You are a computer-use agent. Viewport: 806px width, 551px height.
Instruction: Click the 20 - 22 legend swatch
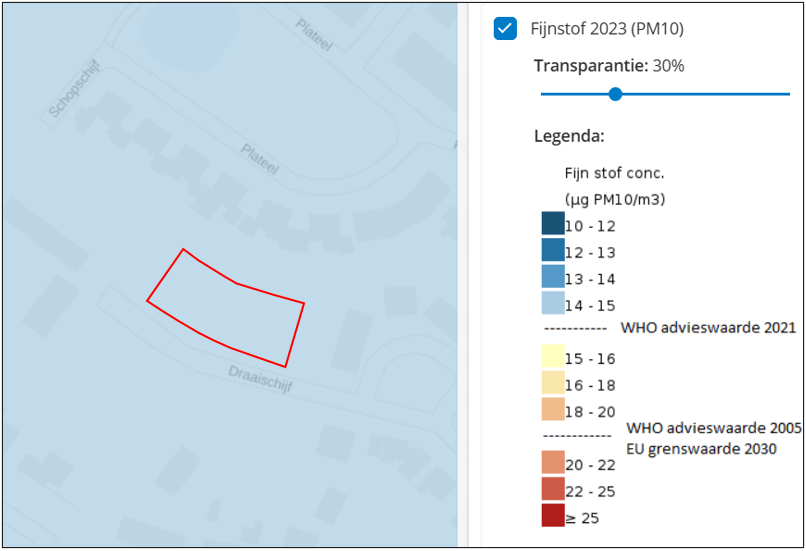pos(553,462)
